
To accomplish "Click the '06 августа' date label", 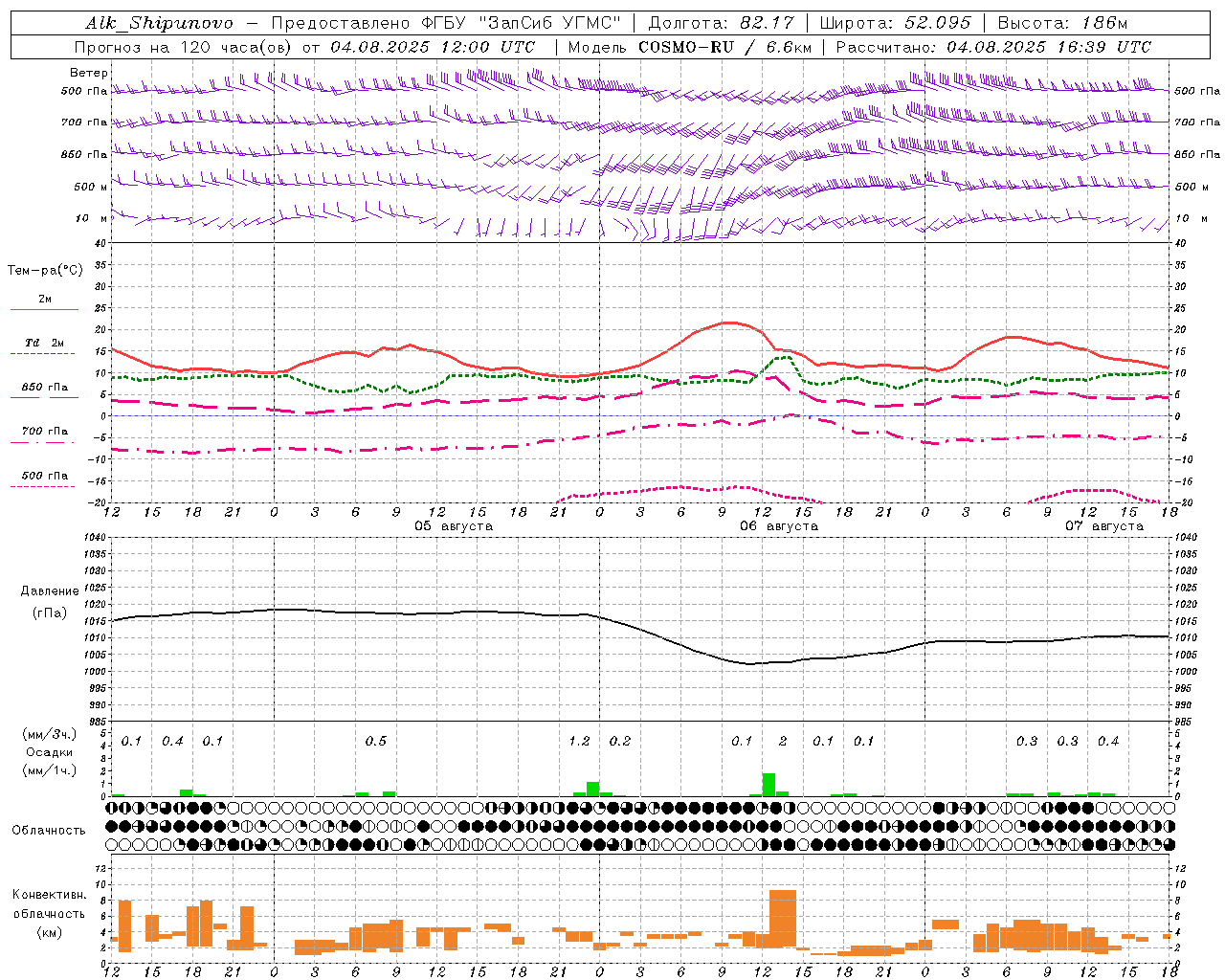I will [779, 526].
